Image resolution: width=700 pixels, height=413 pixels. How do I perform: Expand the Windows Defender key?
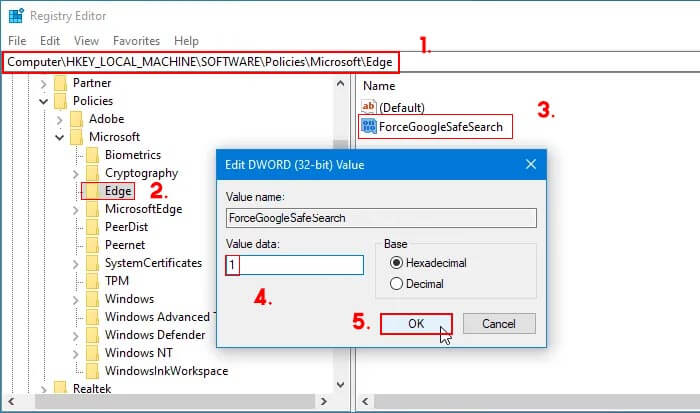click(x=75, y=336)
